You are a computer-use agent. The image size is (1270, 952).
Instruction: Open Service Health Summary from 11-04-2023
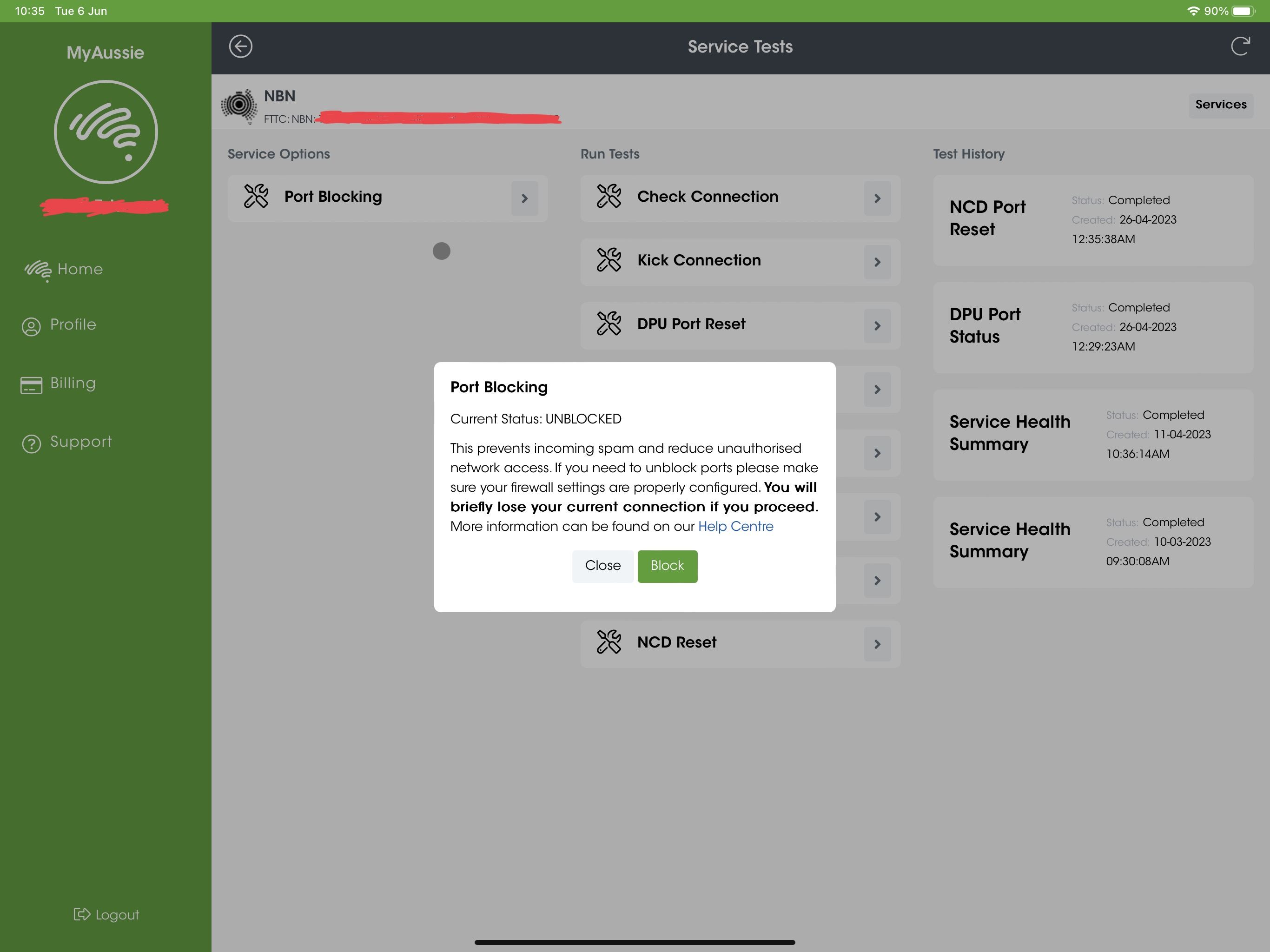click(1093, 435)
